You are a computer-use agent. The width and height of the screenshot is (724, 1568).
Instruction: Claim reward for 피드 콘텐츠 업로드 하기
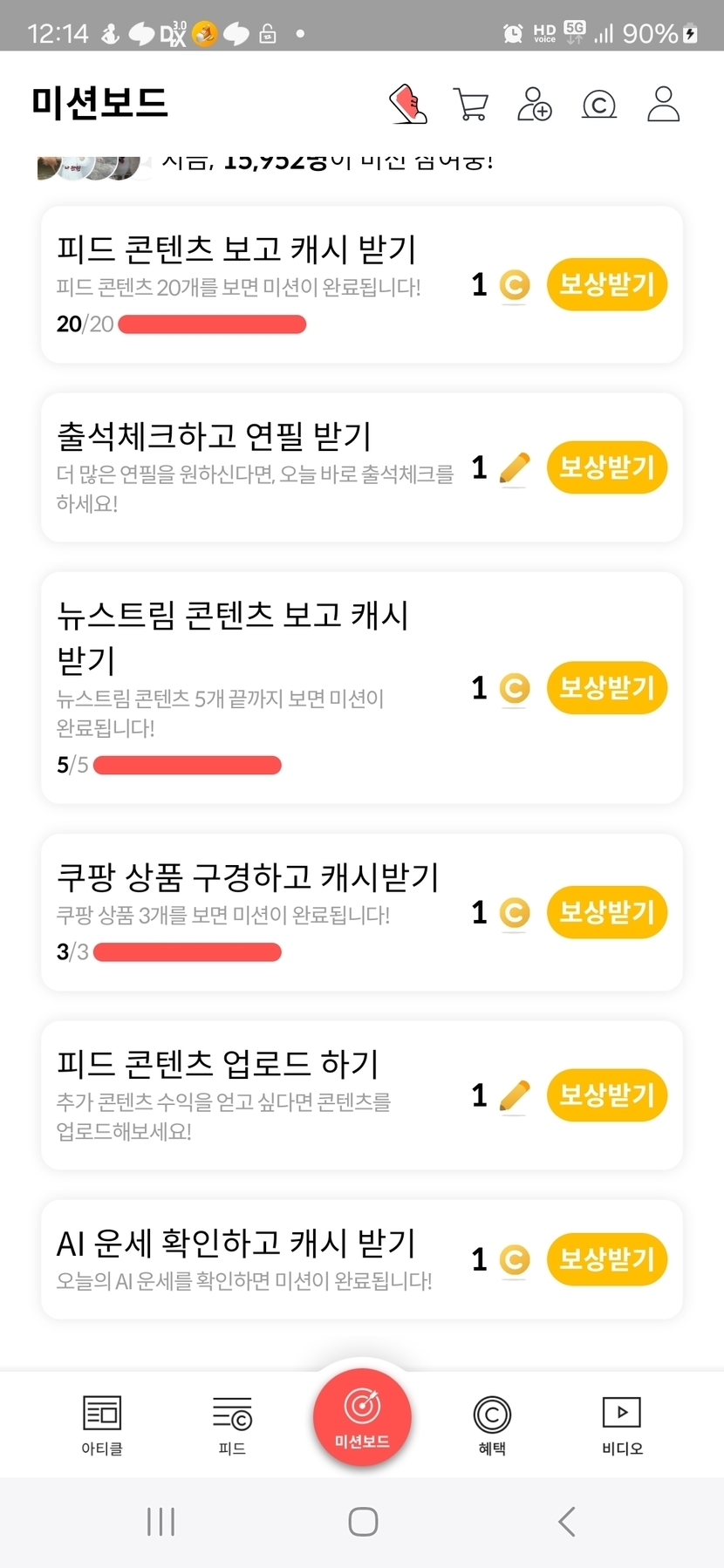click(x=606, y=1094)
